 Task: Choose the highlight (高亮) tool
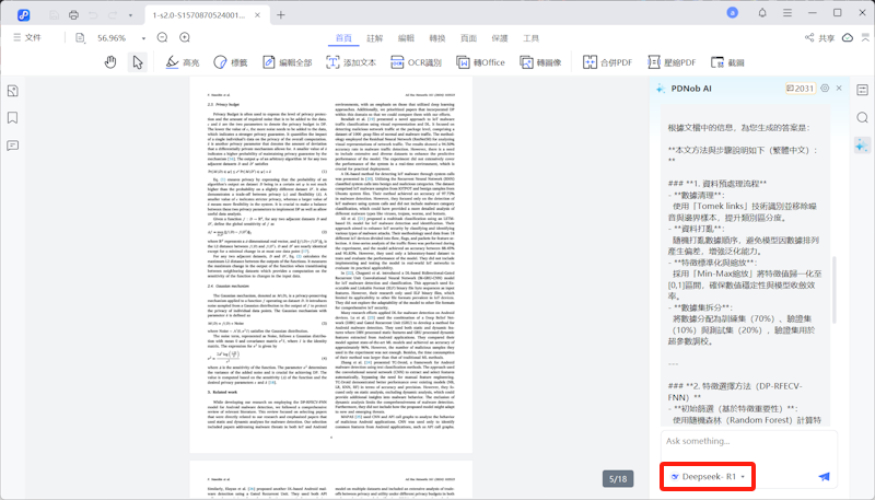pyautogui.click(x=182, y=62)
